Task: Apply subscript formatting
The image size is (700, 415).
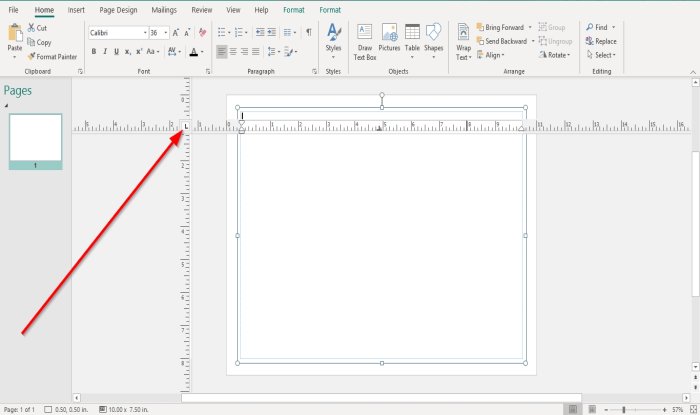Action: 127,52
